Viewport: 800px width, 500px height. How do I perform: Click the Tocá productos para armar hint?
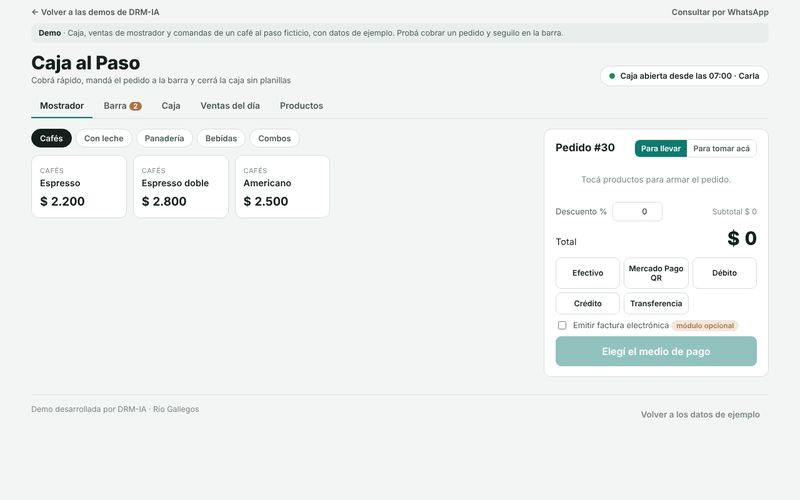pyautogui.click(x=656, y=180)
